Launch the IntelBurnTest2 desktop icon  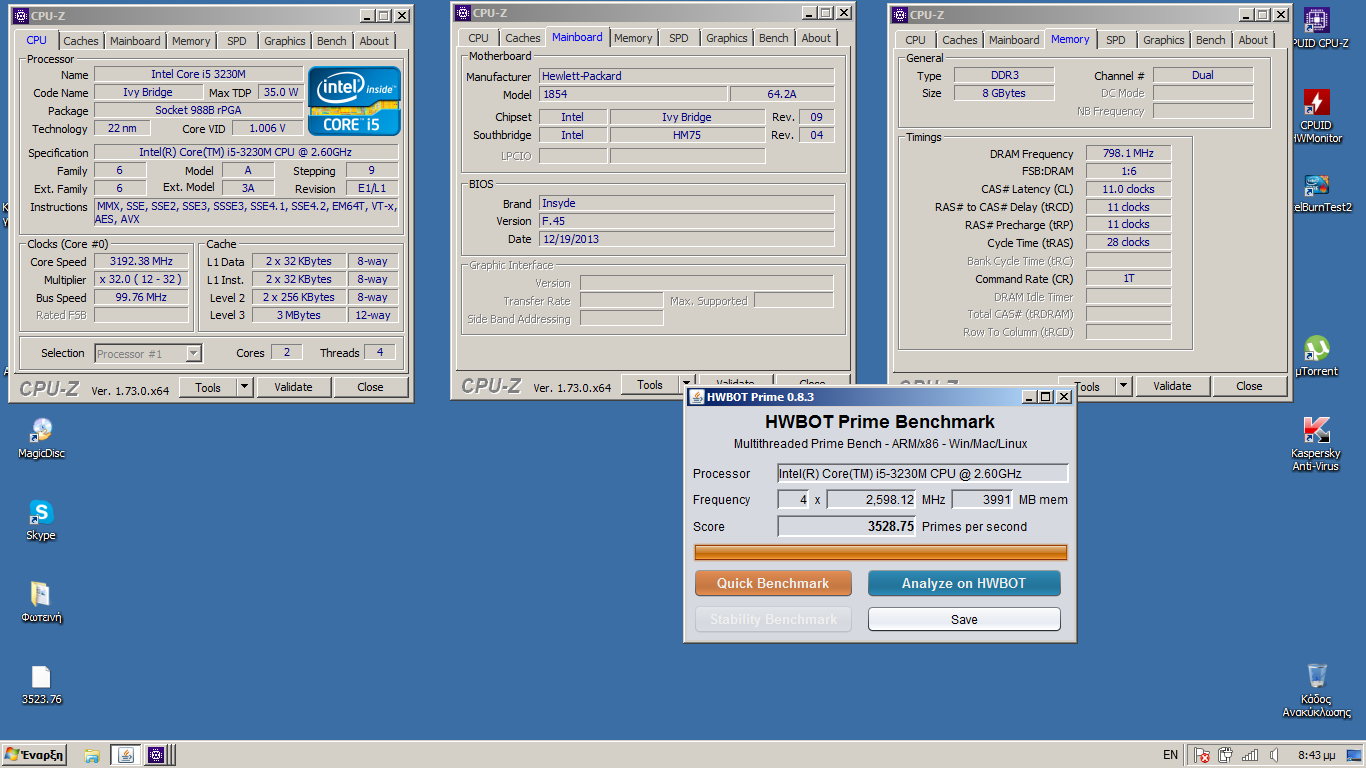1317,193
